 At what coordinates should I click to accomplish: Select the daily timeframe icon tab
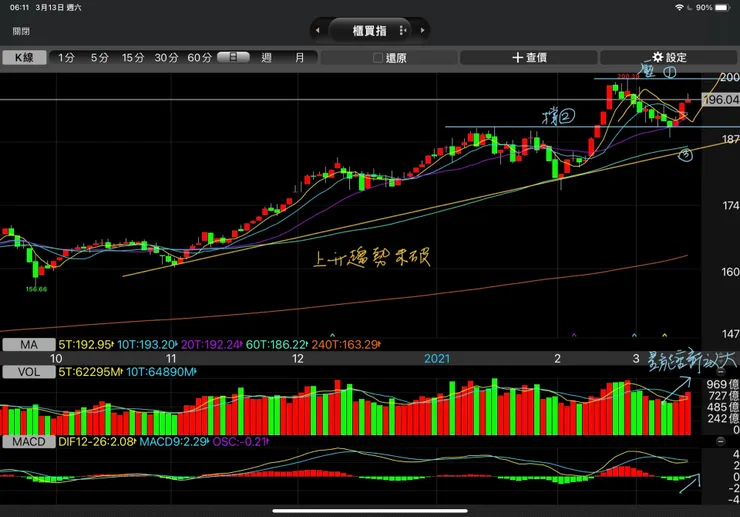pos(233,57)
